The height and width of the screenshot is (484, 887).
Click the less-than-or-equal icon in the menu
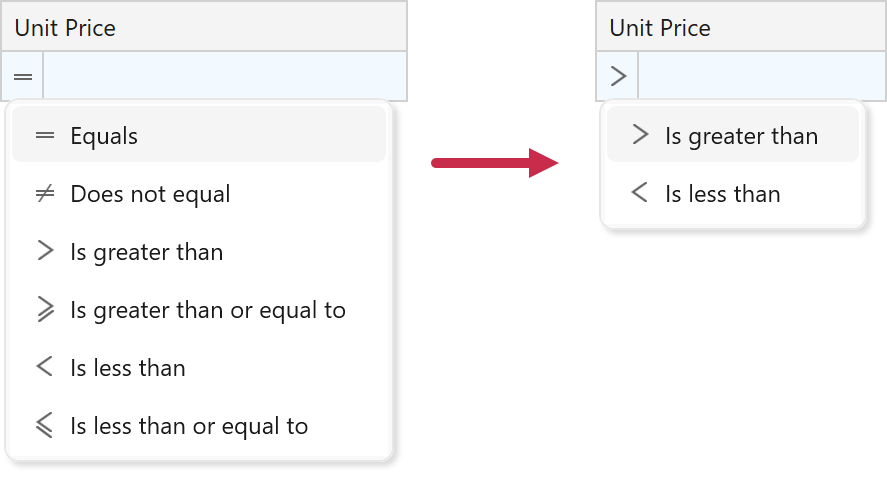(44, 426)
